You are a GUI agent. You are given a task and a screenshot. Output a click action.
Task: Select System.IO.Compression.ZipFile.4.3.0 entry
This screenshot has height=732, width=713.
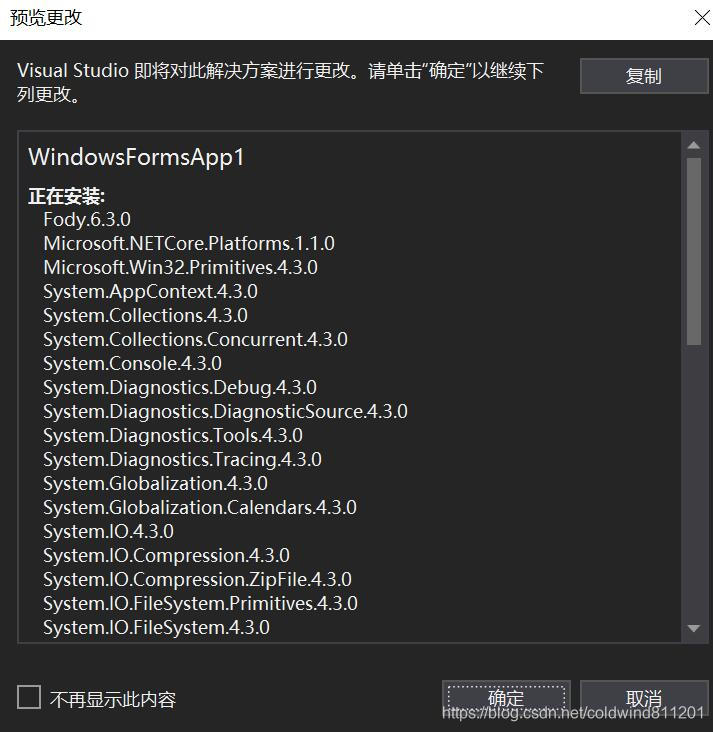click(x=198, y=580)
